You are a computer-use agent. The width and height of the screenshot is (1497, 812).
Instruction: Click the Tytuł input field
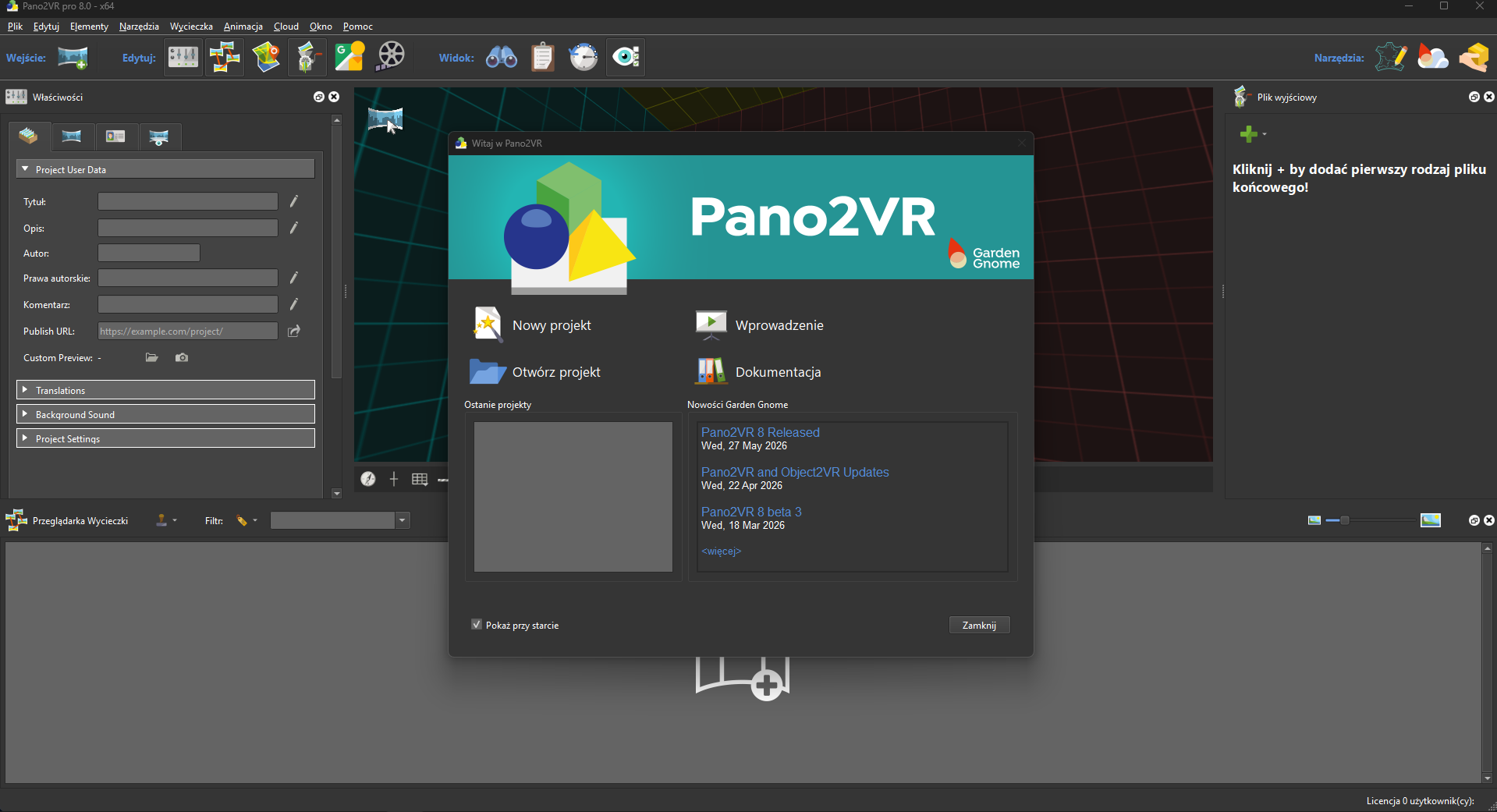point(188,201)
